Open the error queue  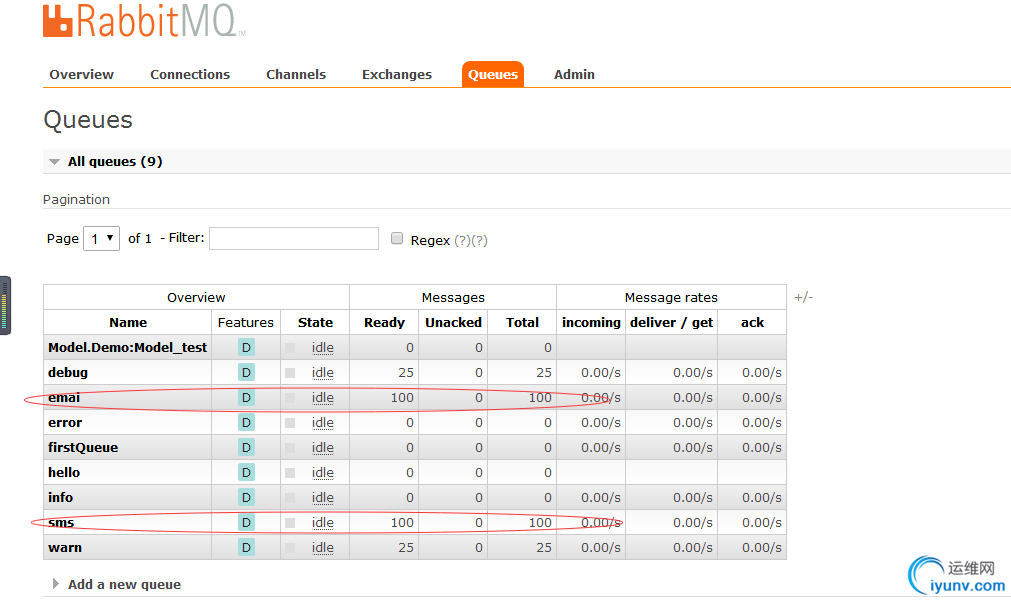tap(65, 423)
